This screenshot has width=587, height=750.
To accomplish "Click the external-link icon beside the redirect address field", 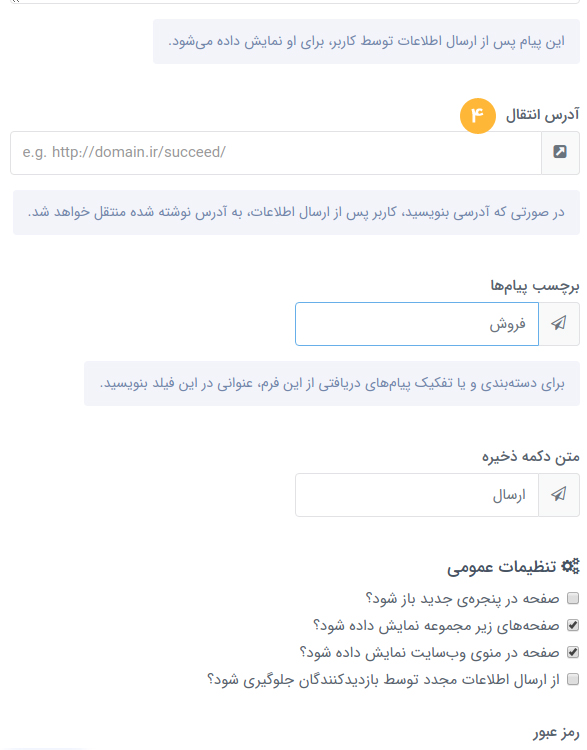I will pyautogui.click(x=560, y=152).
